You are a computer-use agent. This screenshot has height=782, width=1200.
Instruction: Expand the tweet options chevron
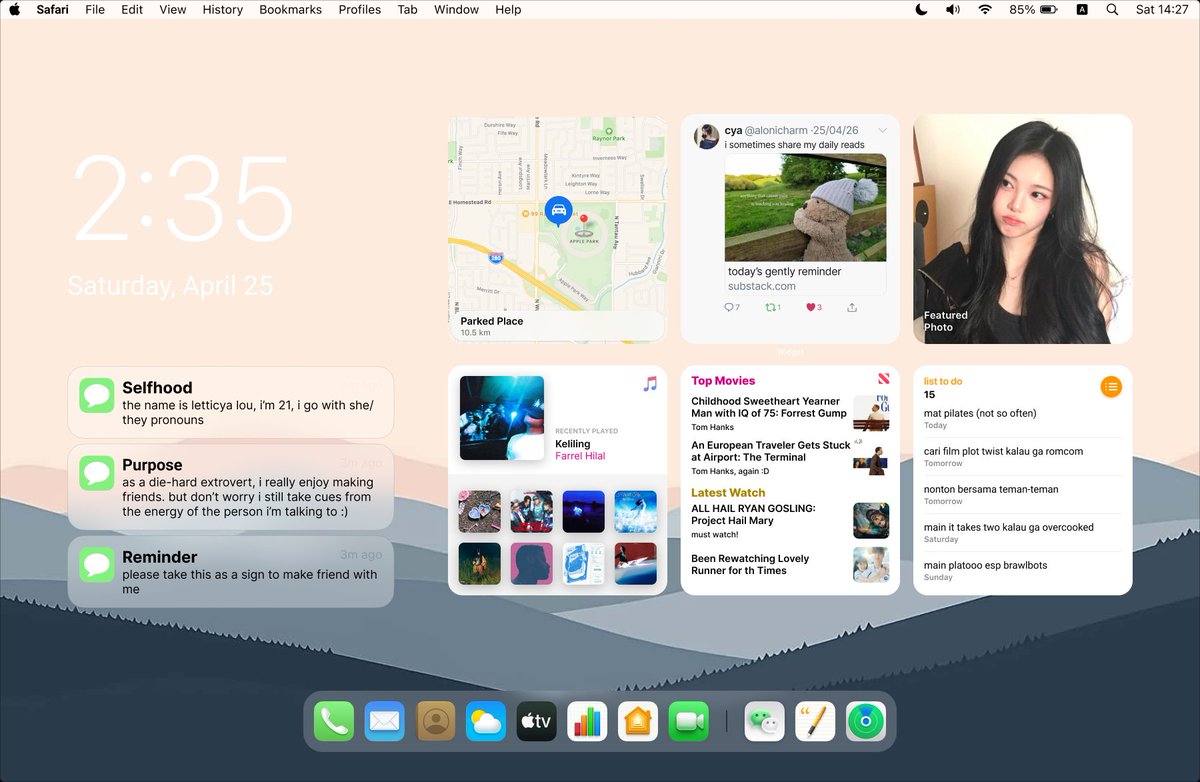(882, 131)
